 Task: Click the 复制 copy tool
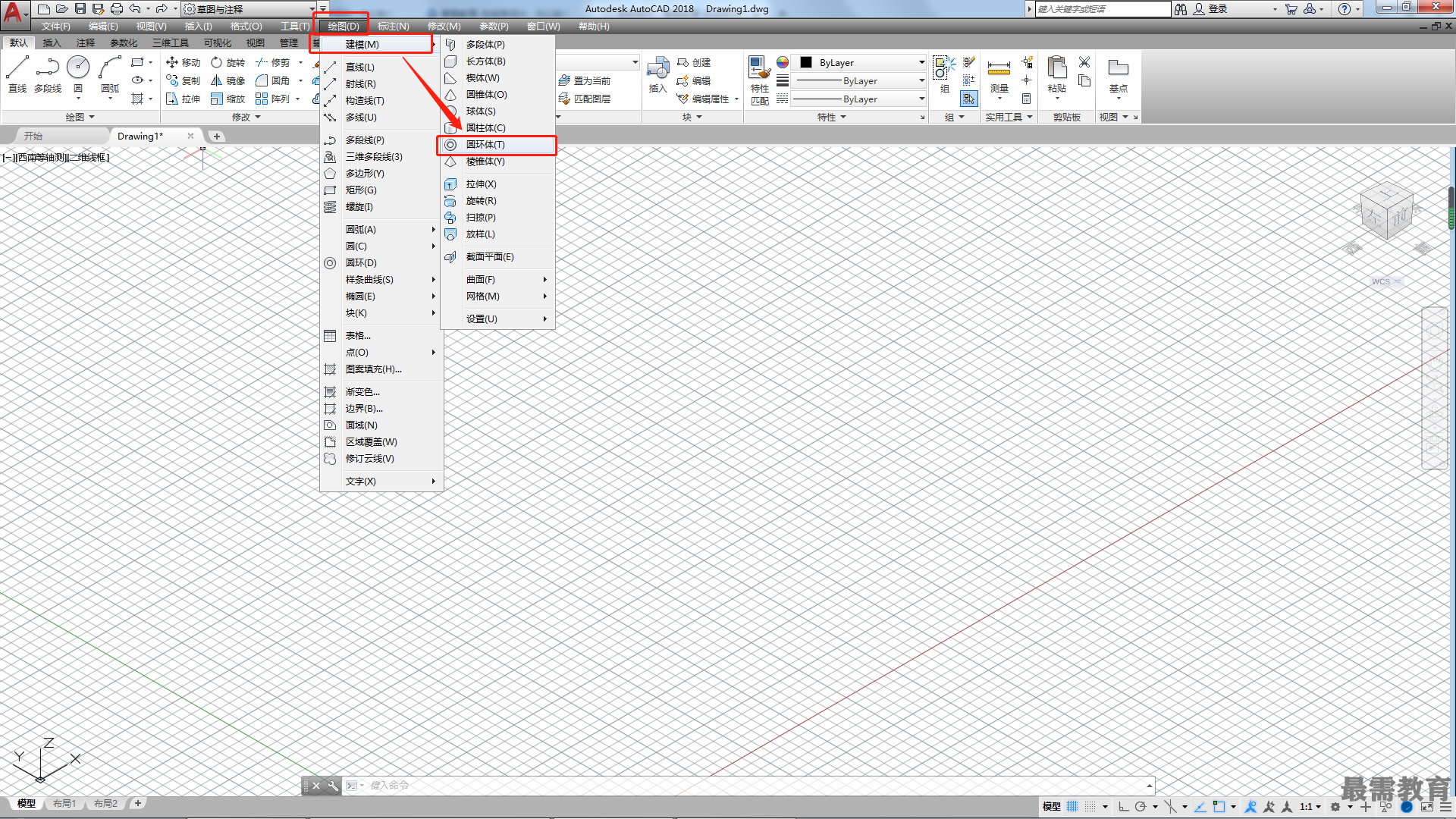point(184,80)
